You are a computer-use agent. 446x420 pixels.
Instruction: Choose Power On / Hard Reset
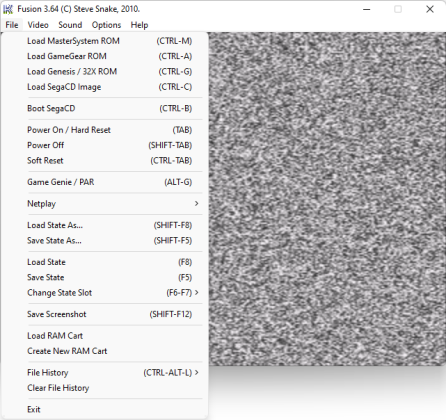[105, 130]
